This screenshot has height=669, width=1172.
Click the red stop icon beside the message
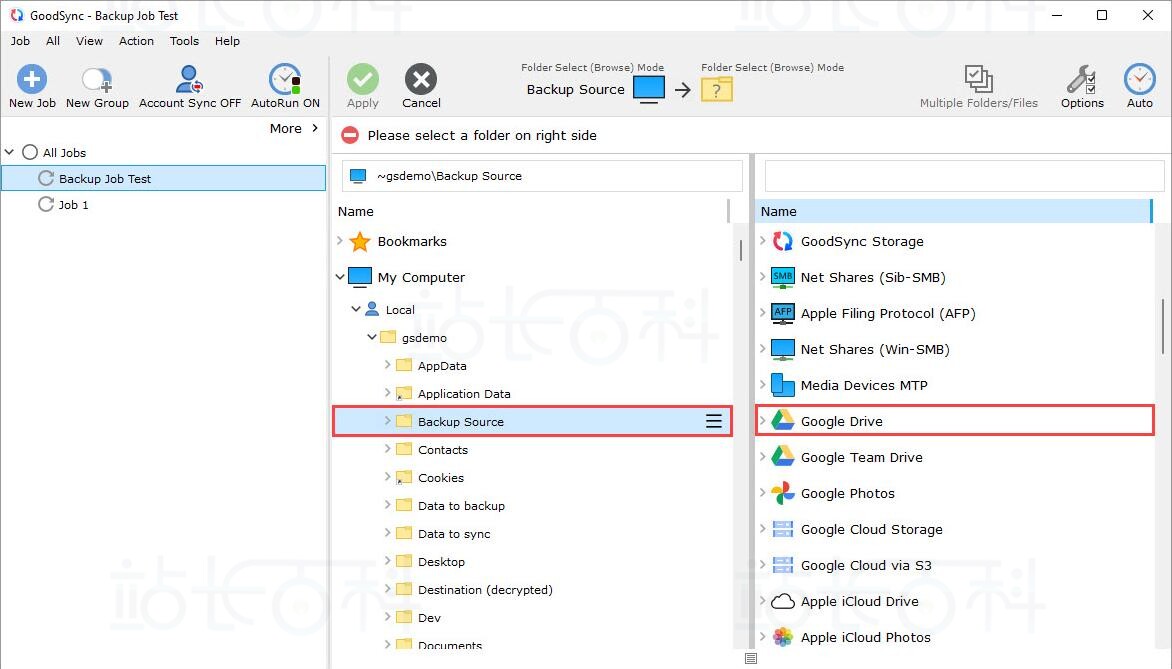click(x=349, y=135)
